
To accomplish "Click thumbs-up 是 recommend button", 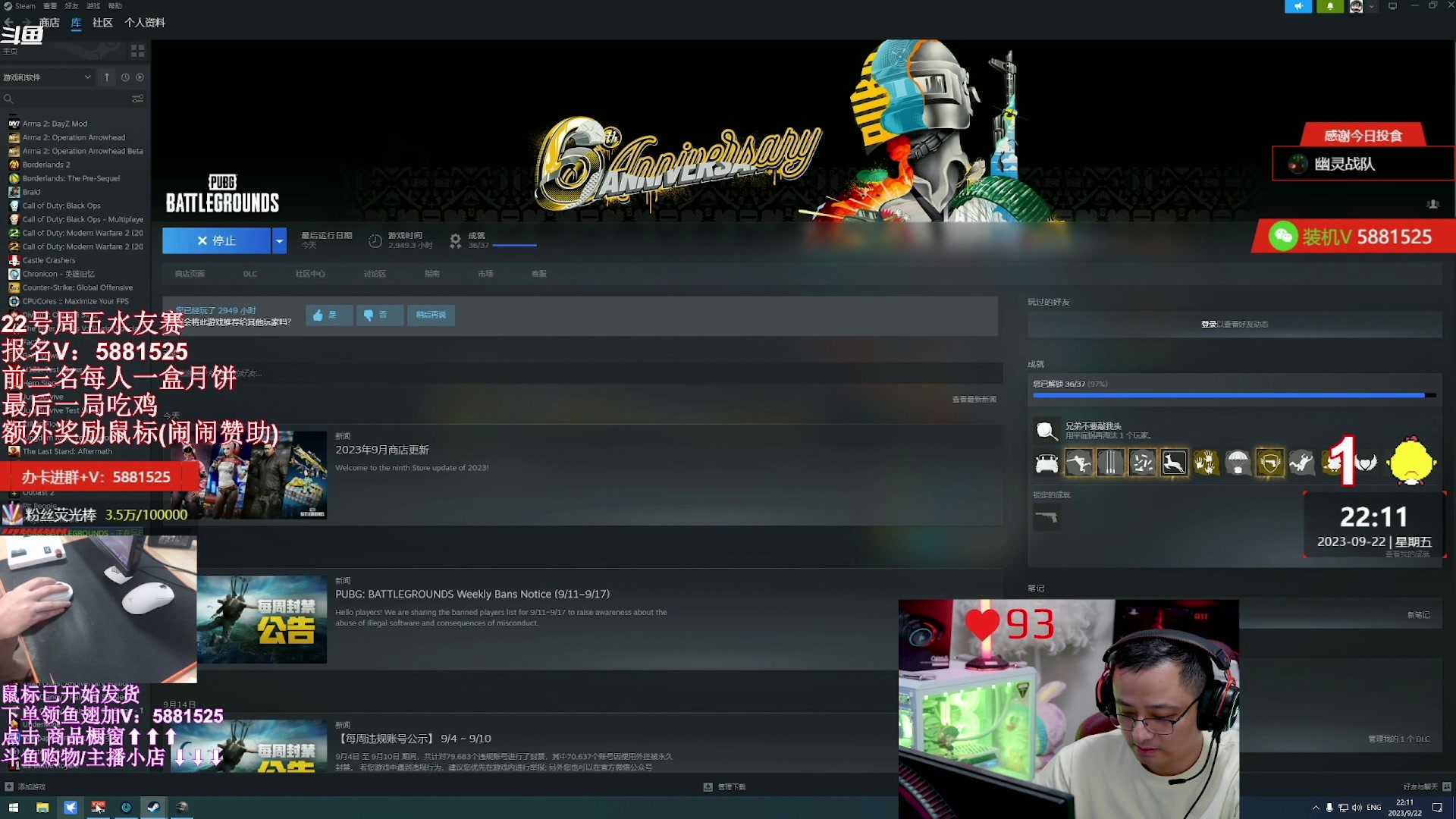I will [329, 315].
